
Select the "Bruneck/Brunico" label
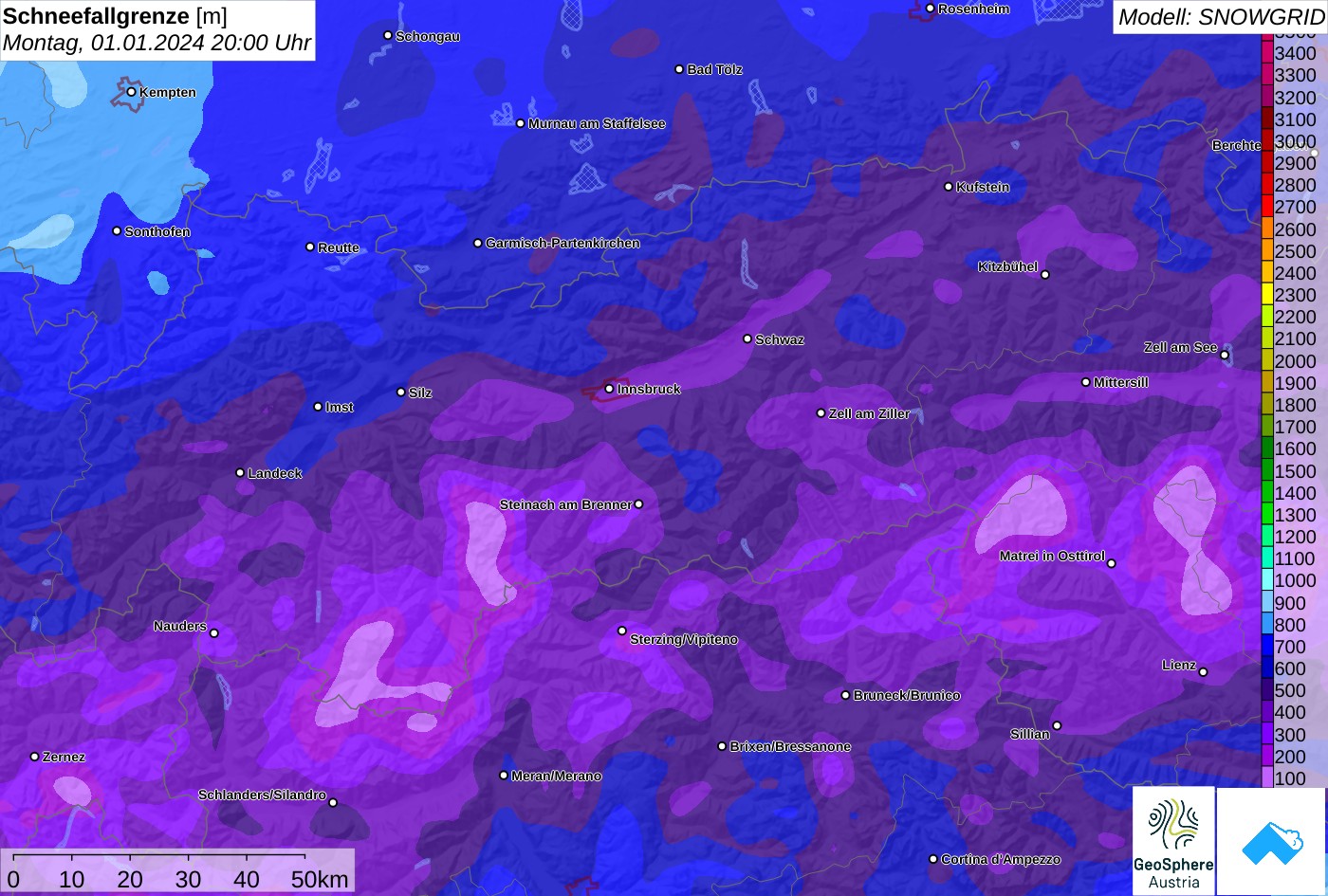tap(907, 696)
